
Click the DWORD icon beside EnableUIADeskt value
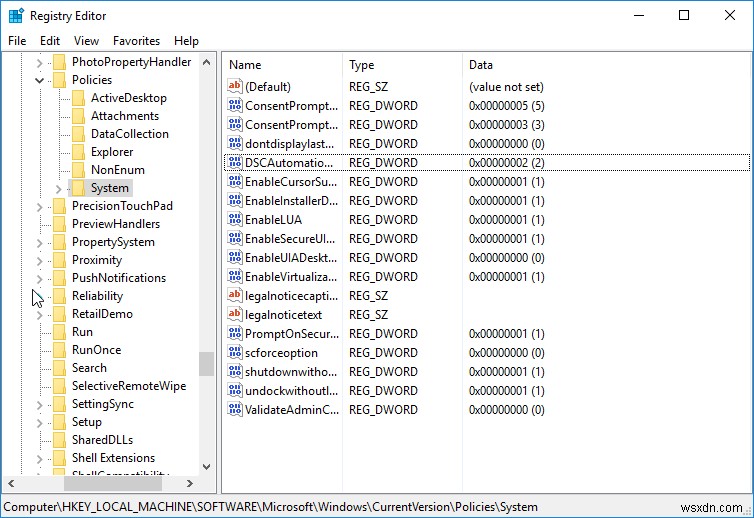coord(235,257)
